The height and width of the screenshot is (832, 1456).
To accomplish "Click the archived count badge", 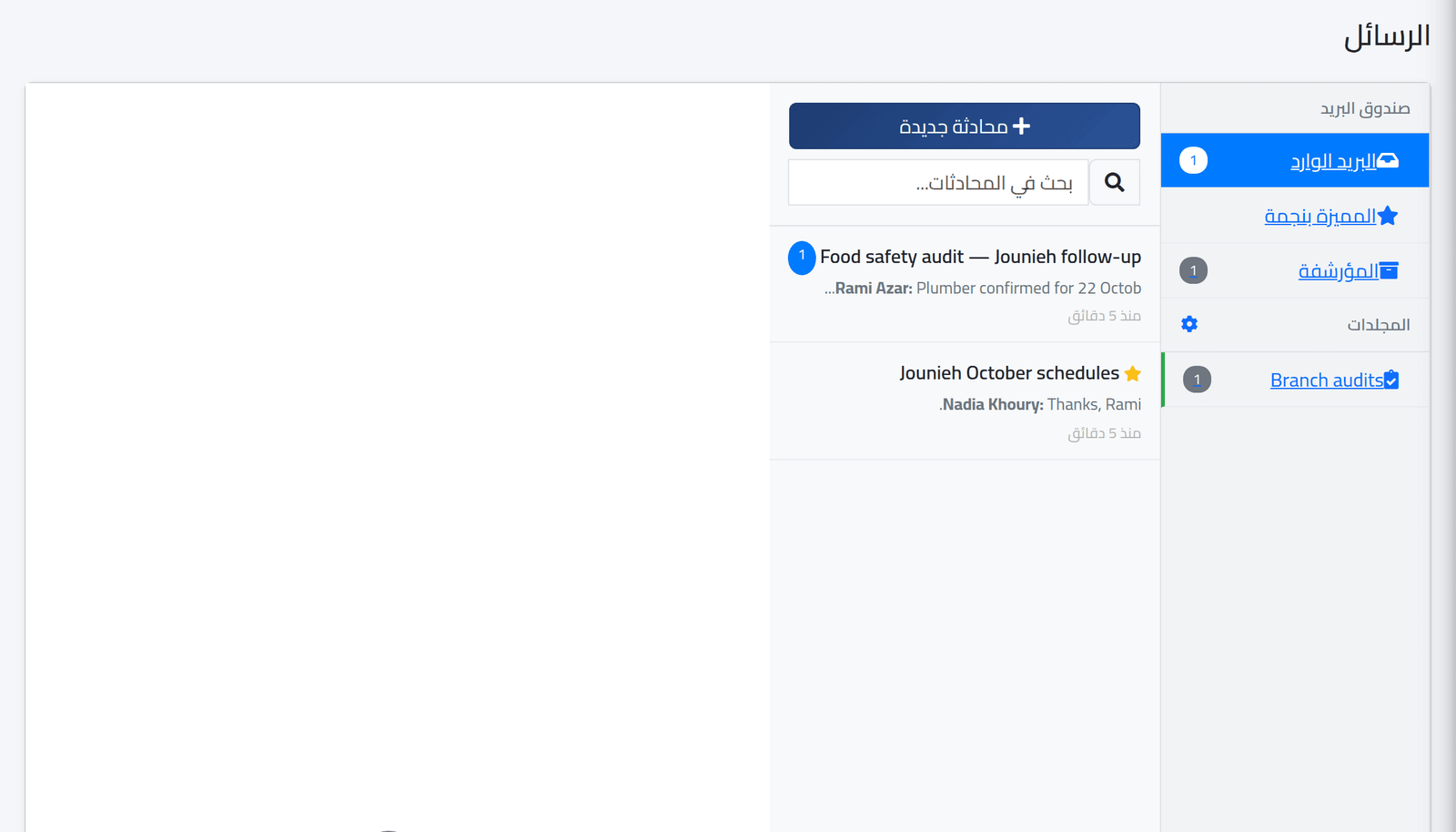I will [1193, 270].
